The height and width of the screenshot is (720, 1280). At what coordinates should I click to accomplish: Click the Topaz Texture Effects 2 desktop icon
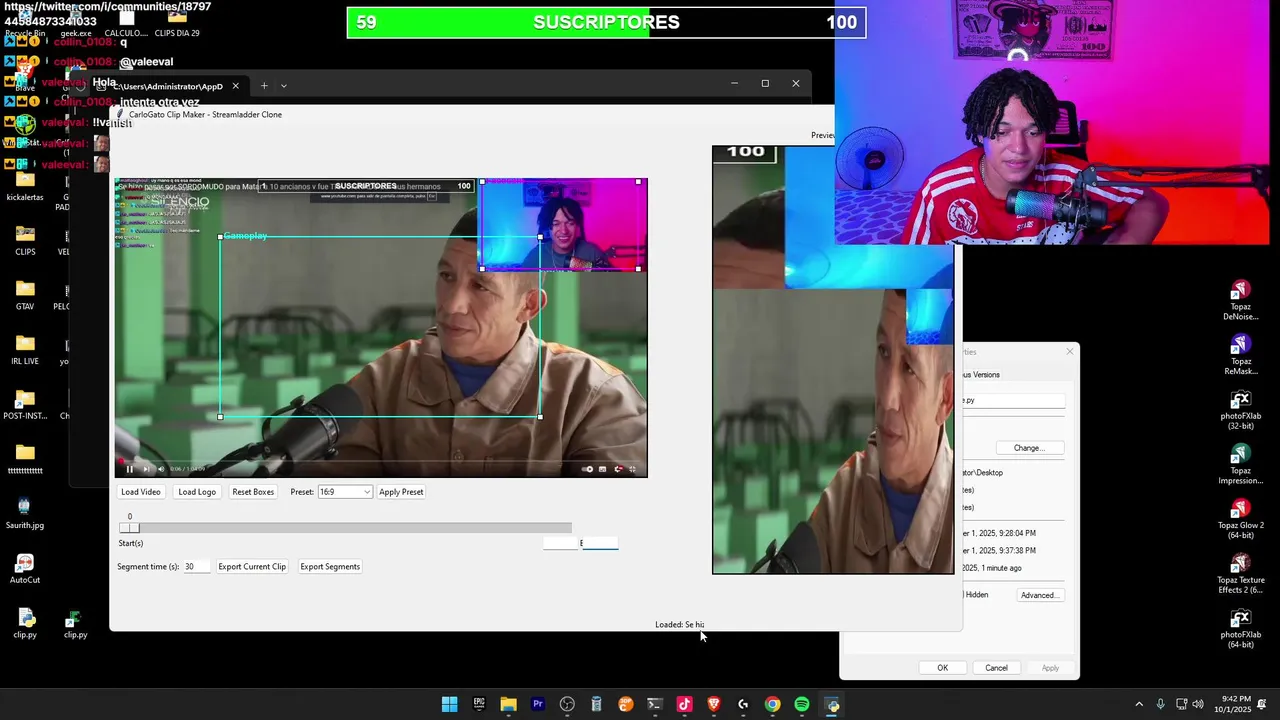point(1241,574)
